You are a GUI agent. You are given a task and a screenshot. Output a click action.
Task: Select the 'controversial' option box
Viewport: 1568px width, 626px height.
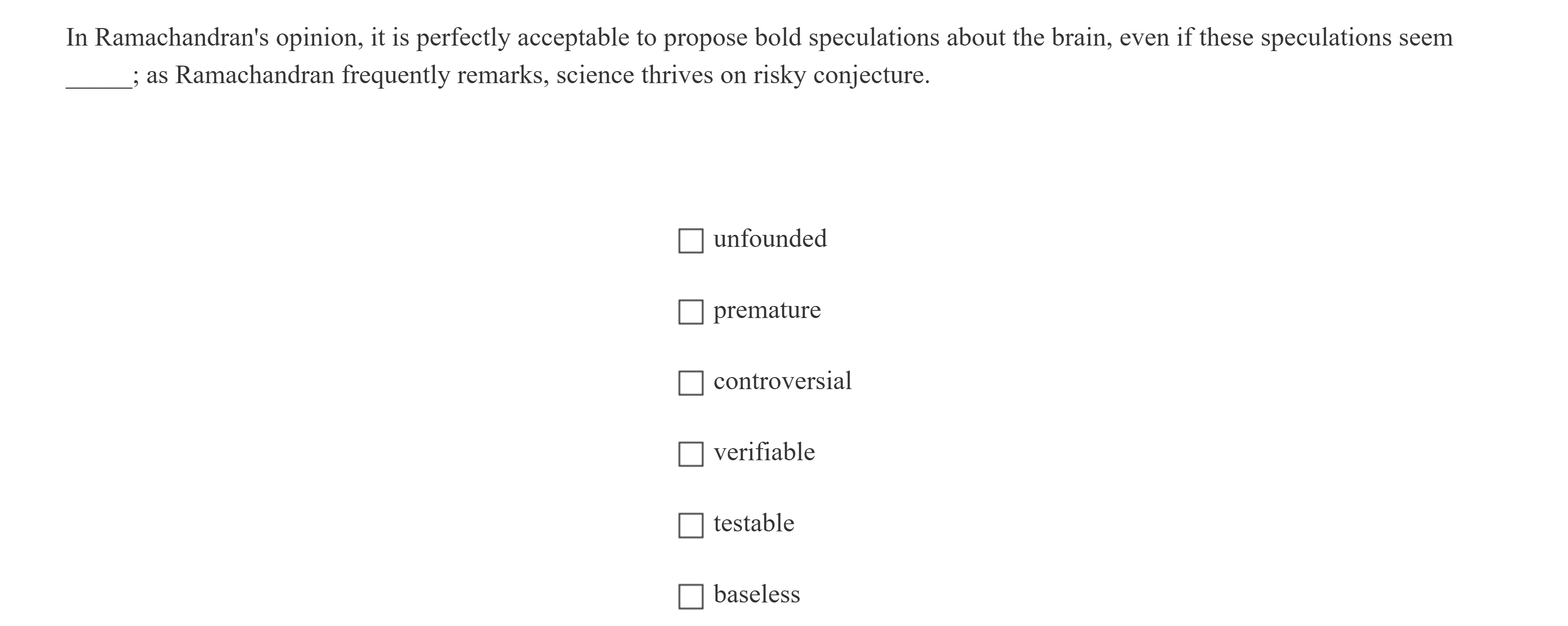691,382
